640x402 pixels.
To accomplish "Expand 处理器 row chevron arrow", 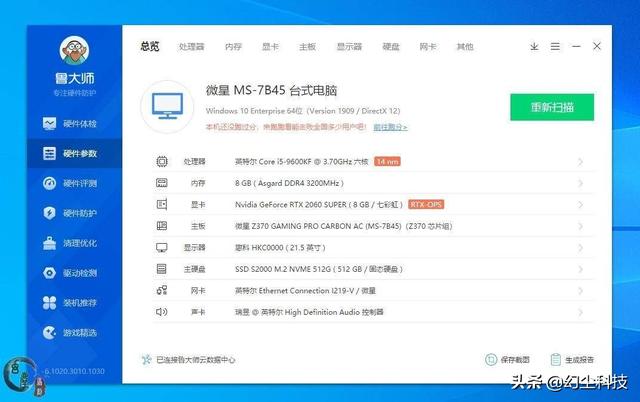I will pyautogui.click(x=580, y=162).
